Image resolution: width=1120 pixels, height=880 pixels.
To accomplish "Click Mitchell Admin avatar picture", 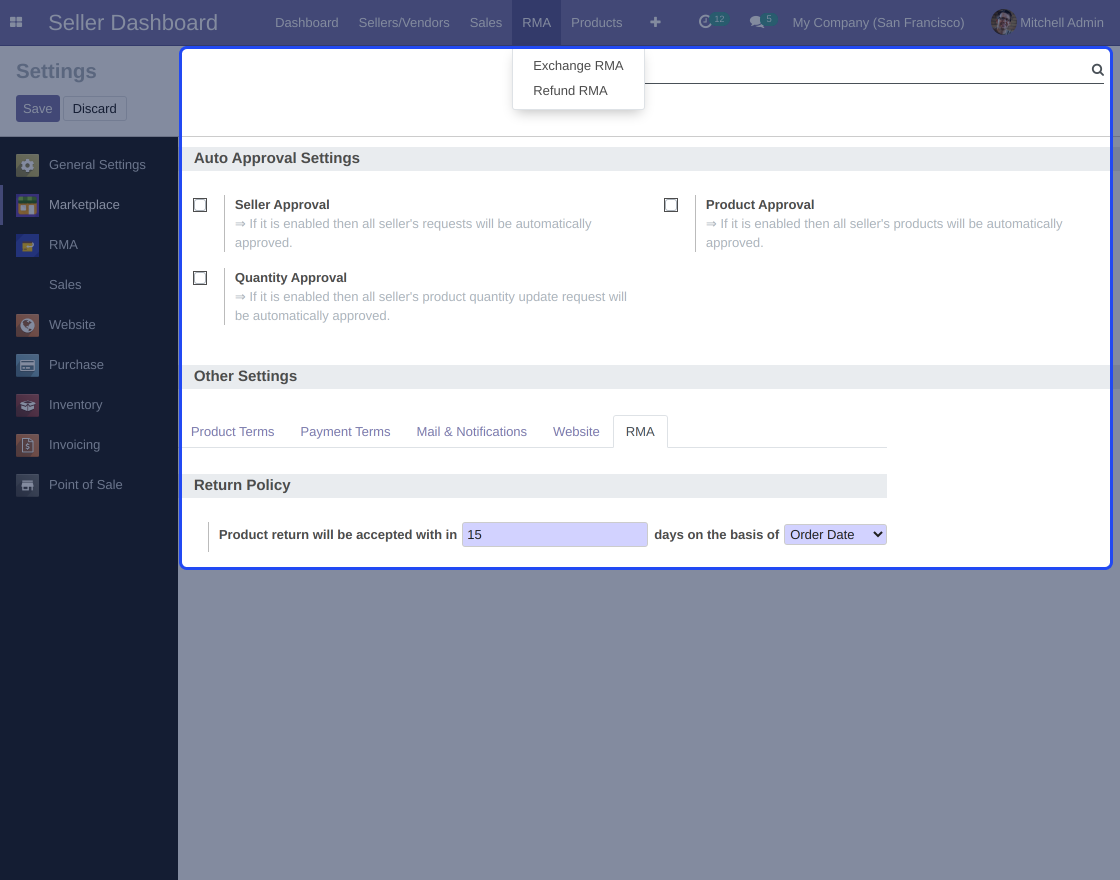I will [1003, 22].
